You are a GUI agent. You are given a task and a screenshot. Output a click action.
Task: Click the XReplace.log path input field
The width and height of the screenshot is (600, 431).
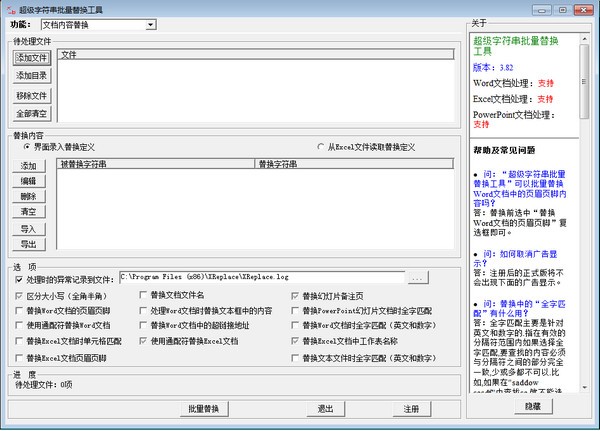tap(260, 277)
